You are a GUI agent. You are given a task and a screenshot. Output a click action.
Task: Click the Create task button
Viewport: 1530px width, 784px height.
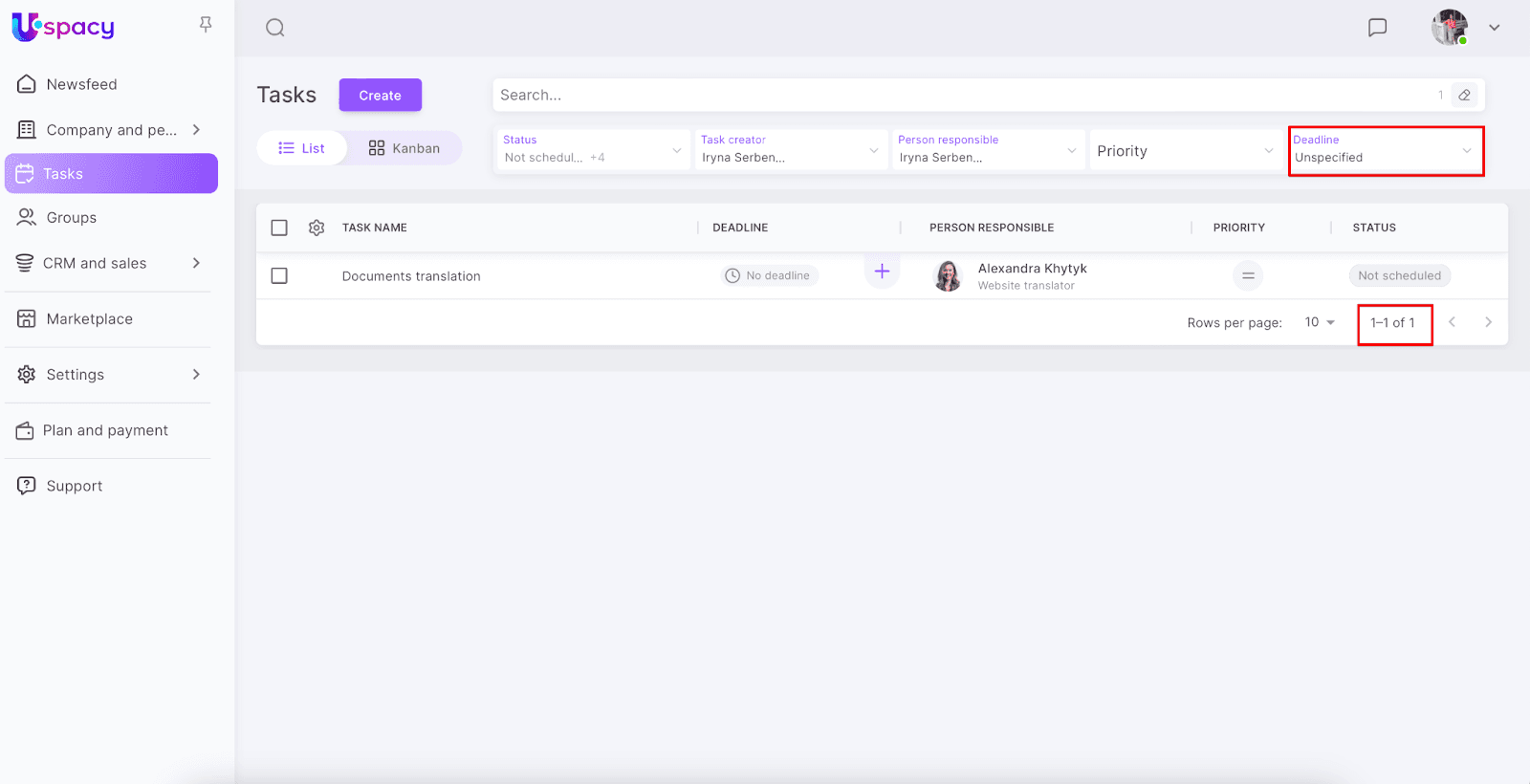[380, 95]
